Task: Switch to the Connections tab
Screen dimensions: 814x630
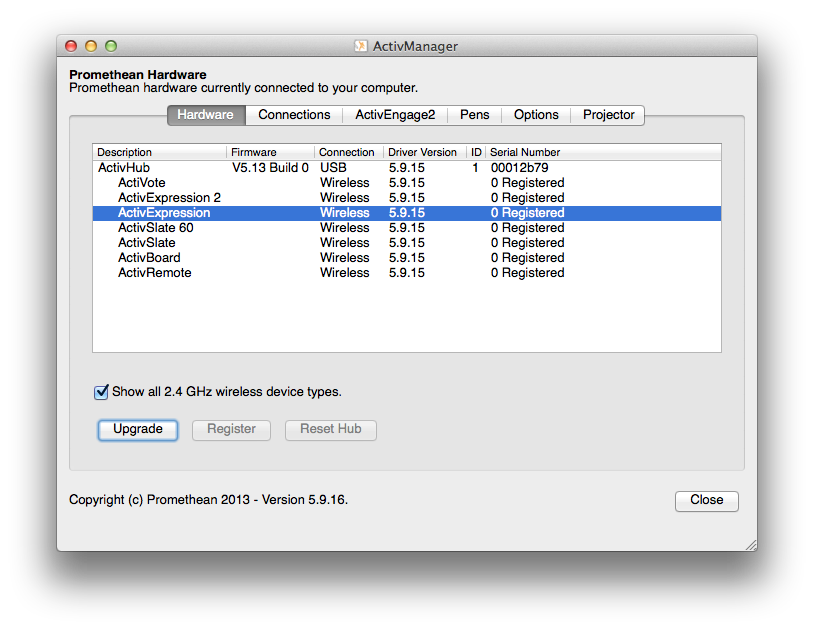Action: (x=294, y=115)
